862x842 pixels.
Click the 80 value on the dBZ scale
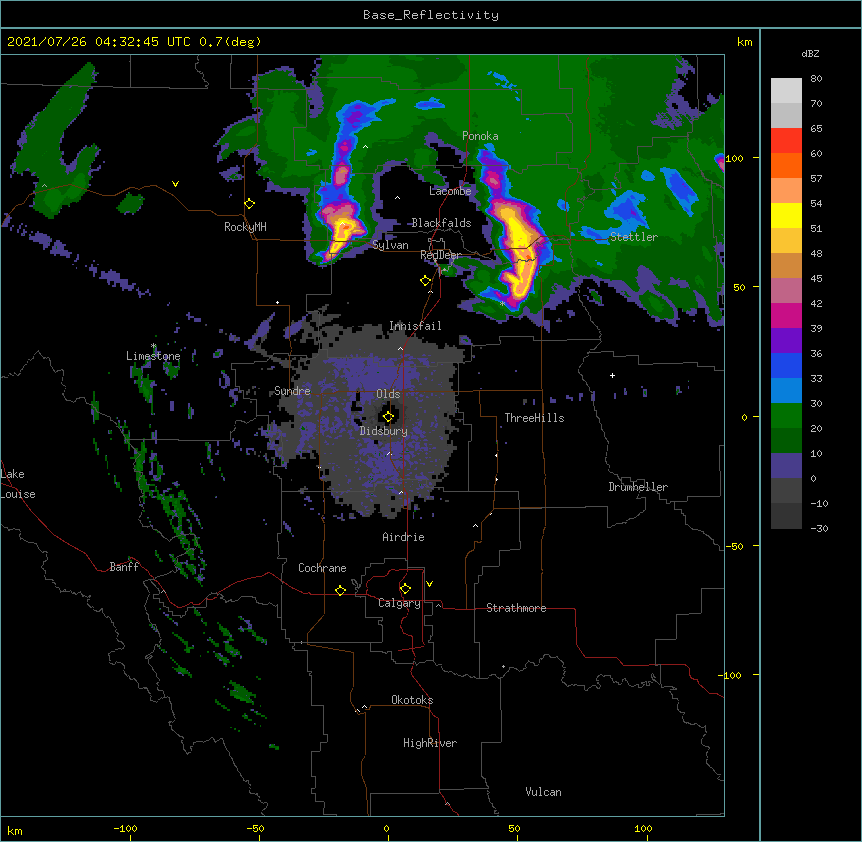coord(816,79)
